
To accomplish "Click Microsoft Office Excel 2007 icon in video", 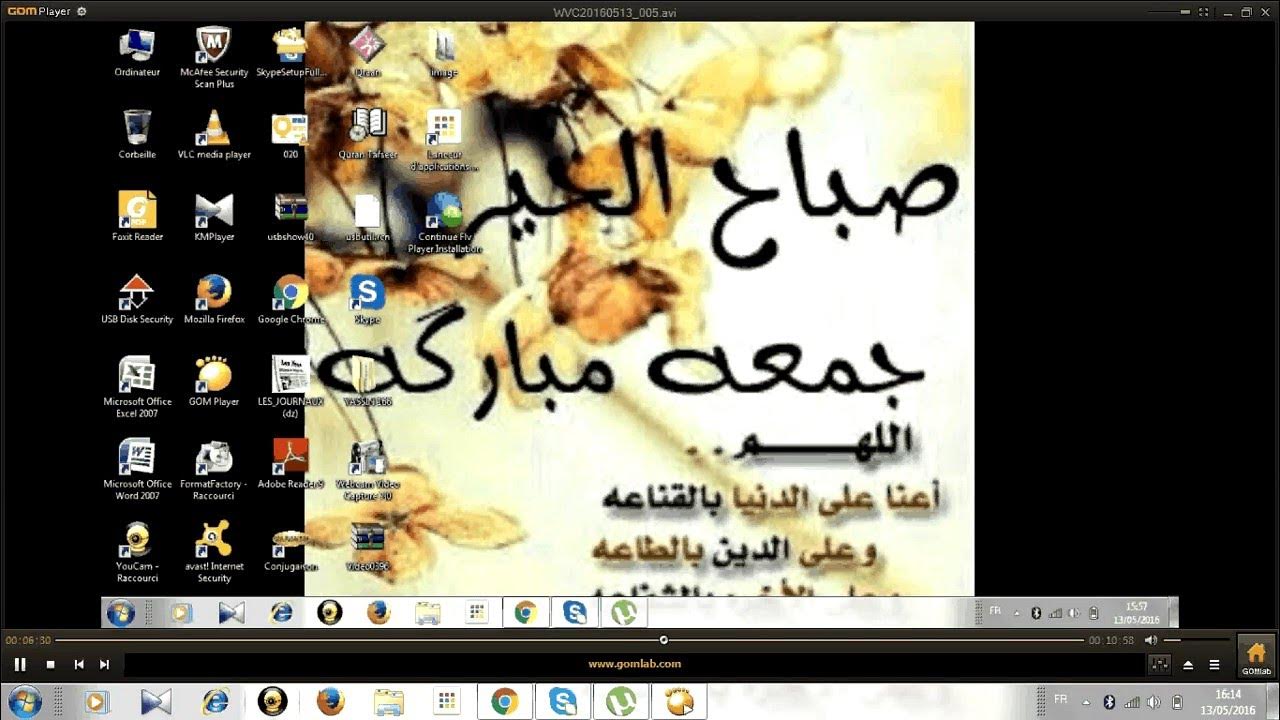I will [137, 387].
